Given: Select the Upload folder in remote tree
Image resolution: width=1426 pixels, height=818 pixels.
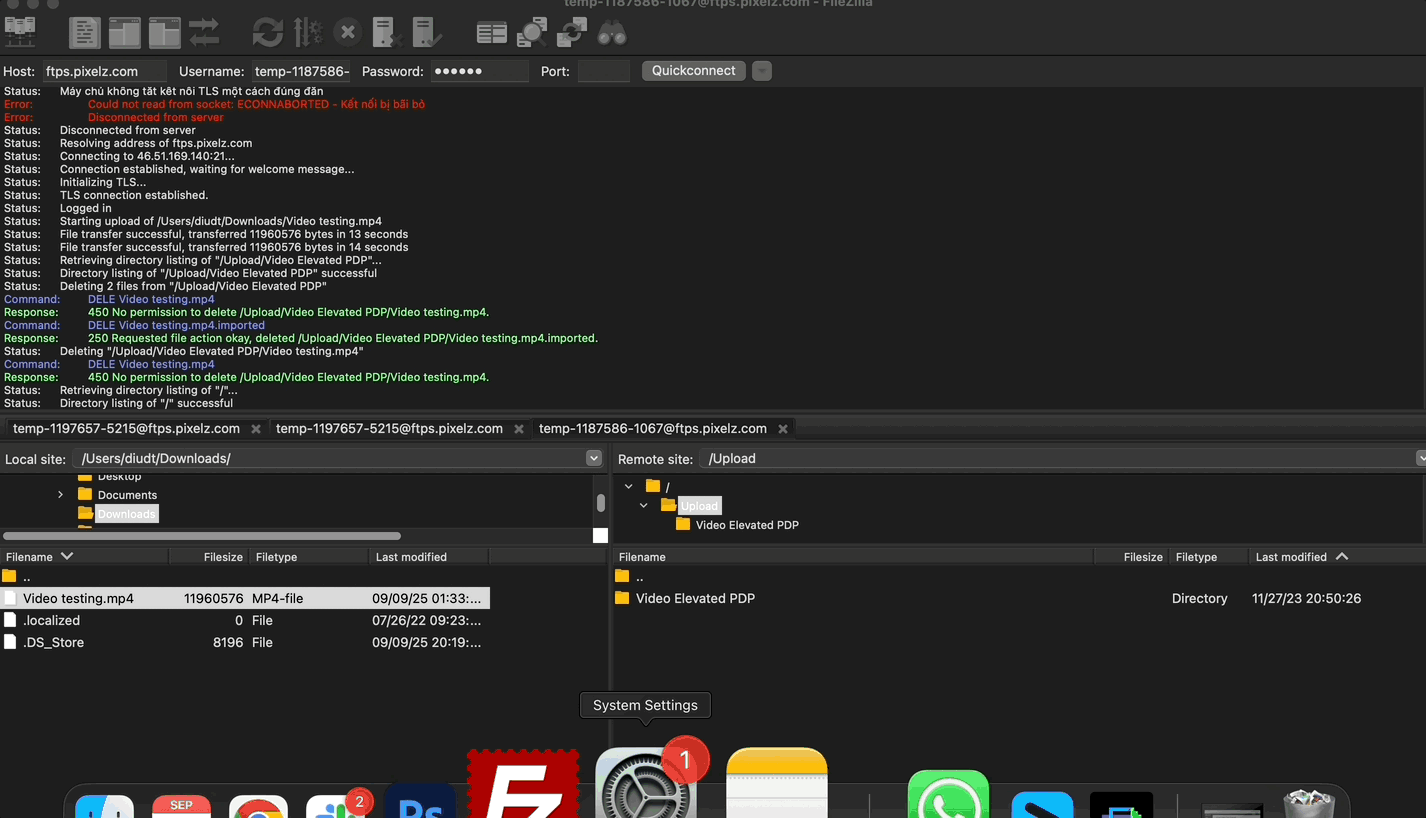Looking at the screenshot, I should point(699,506).
